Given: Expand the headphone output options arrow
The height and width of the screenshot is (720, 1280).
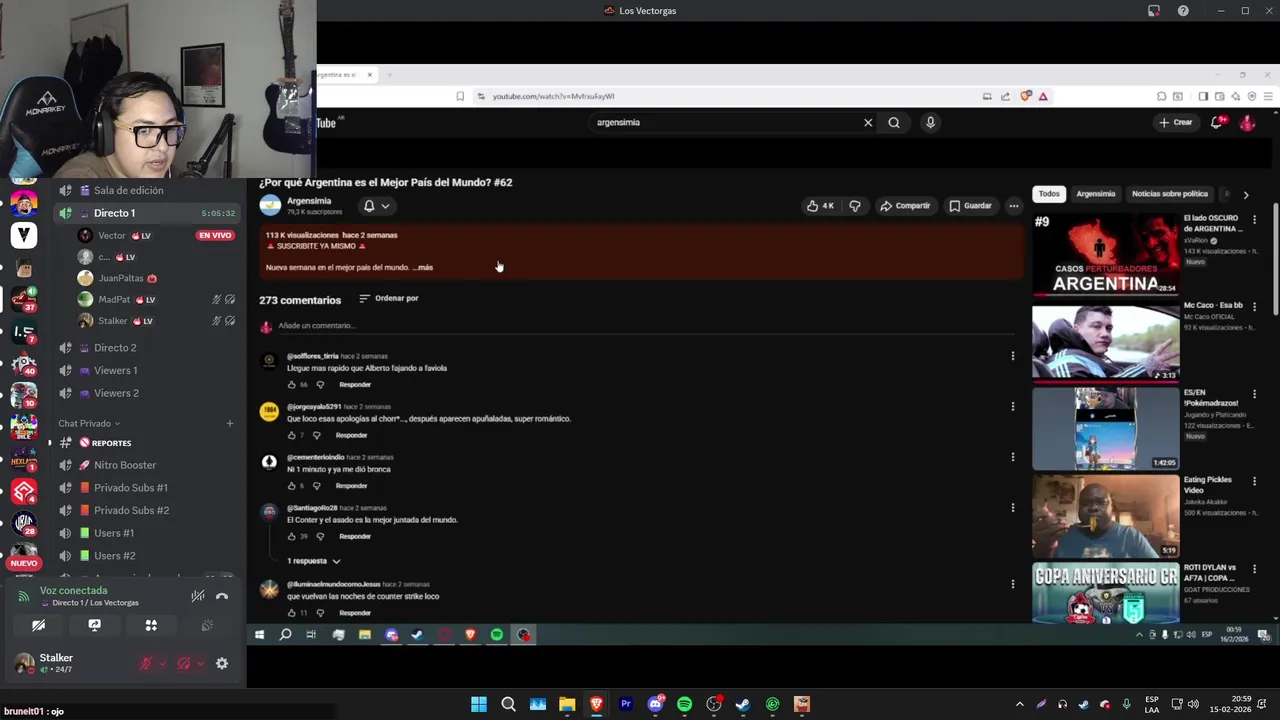Looking at the screenshot, I should click(x=200, y=663).
